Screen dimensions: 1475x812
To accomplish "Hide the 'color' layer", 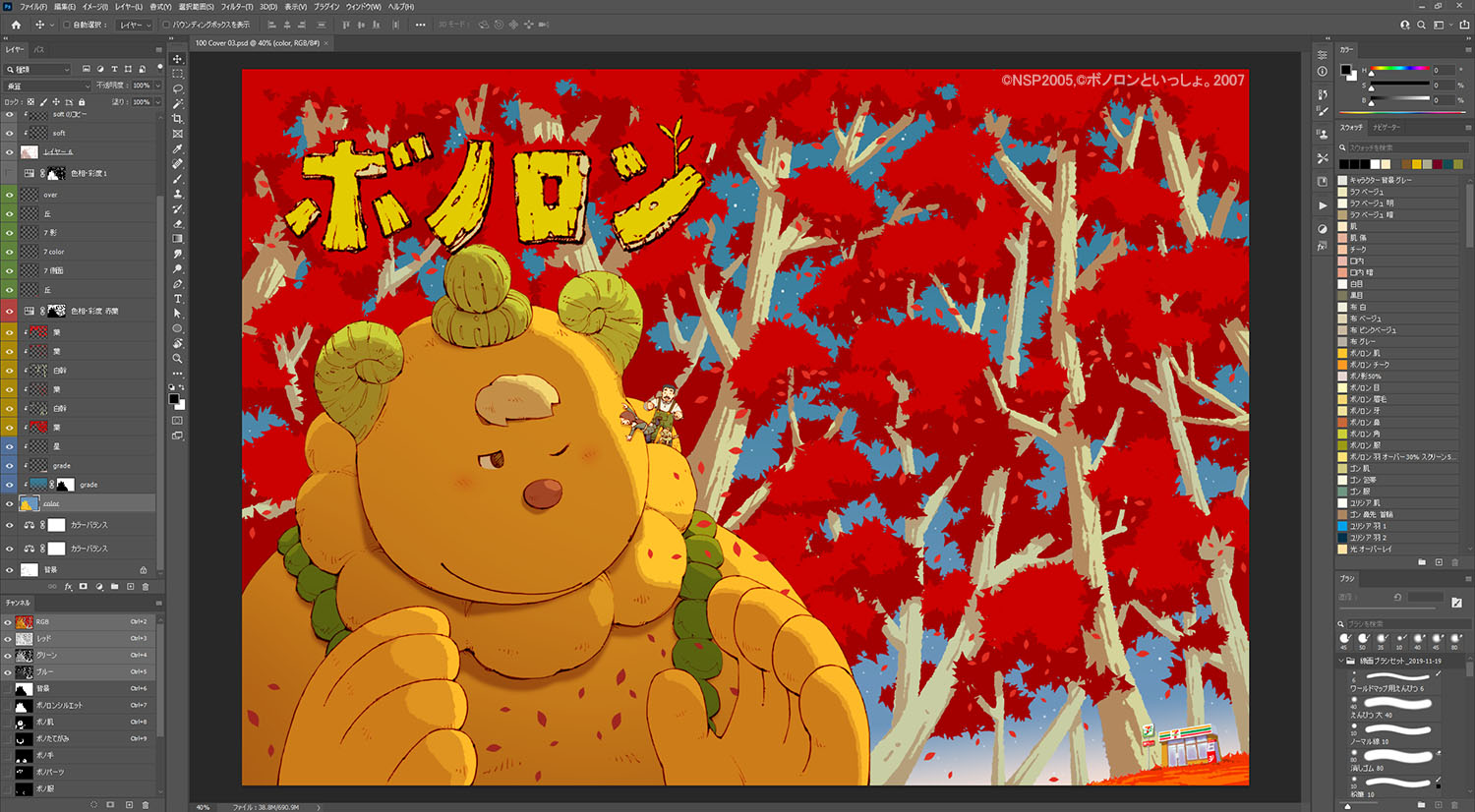I will coord(10,503).
